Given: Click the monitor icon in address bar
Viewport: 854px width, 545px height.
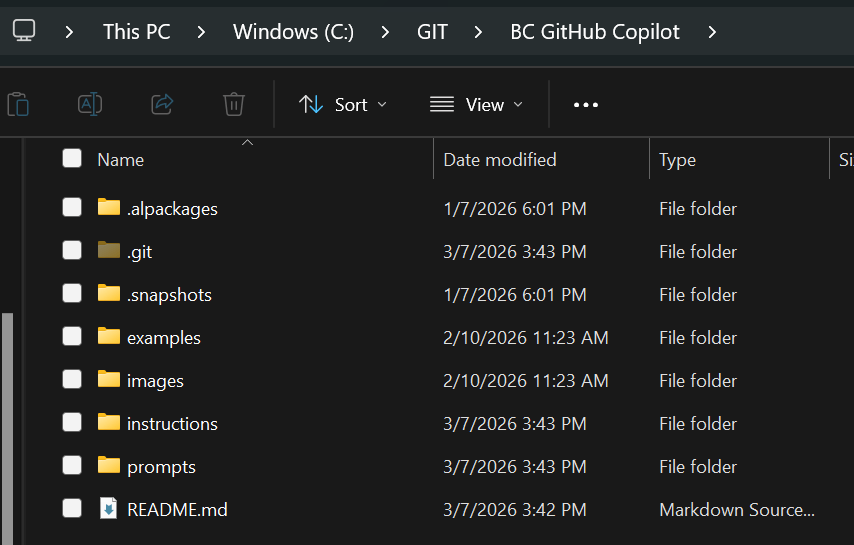Looking at the screenshot, I should click(24, 32).
